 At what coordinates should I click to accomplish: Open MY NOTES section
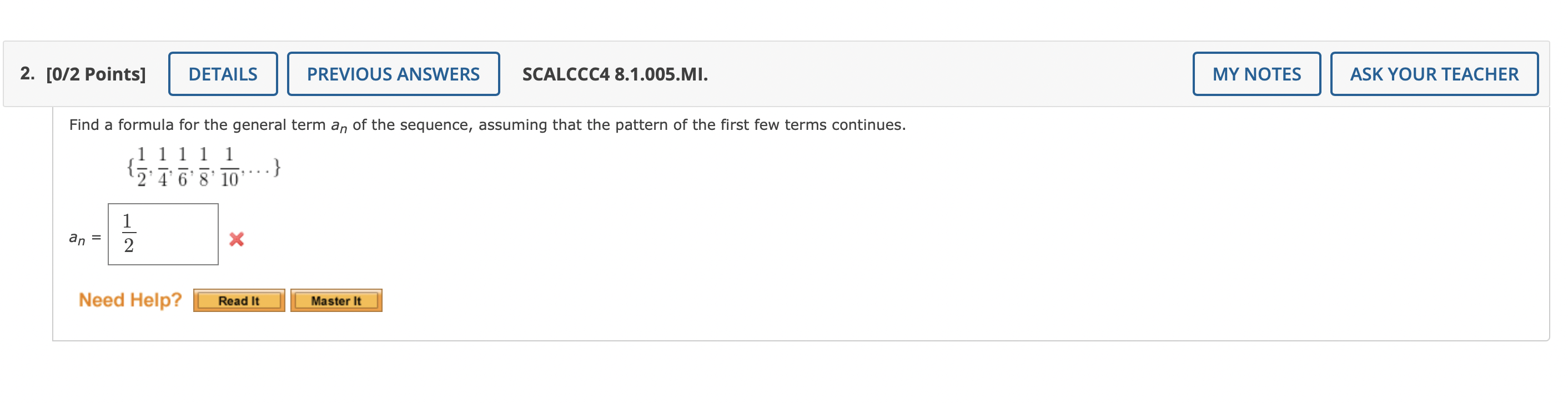1255,74
